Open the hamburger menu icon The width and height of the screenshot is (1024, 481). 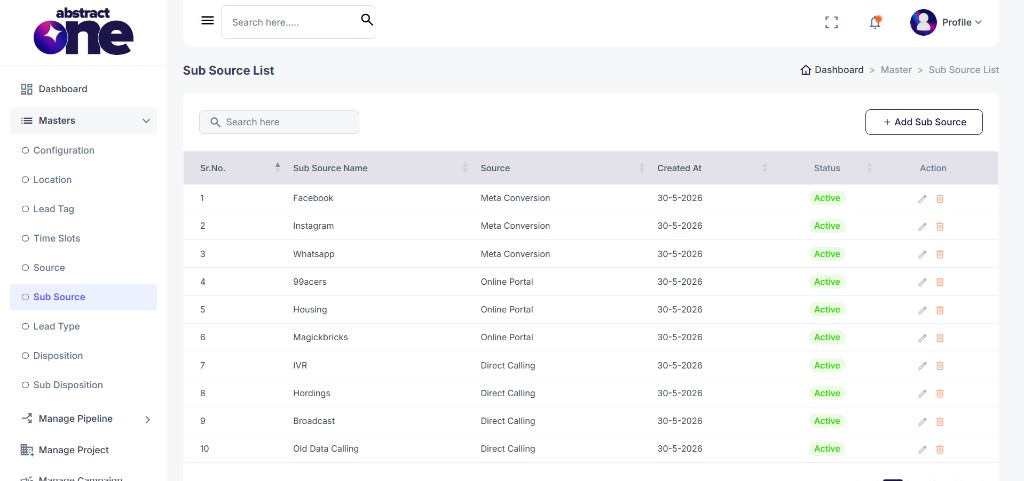tap(208, 21)
